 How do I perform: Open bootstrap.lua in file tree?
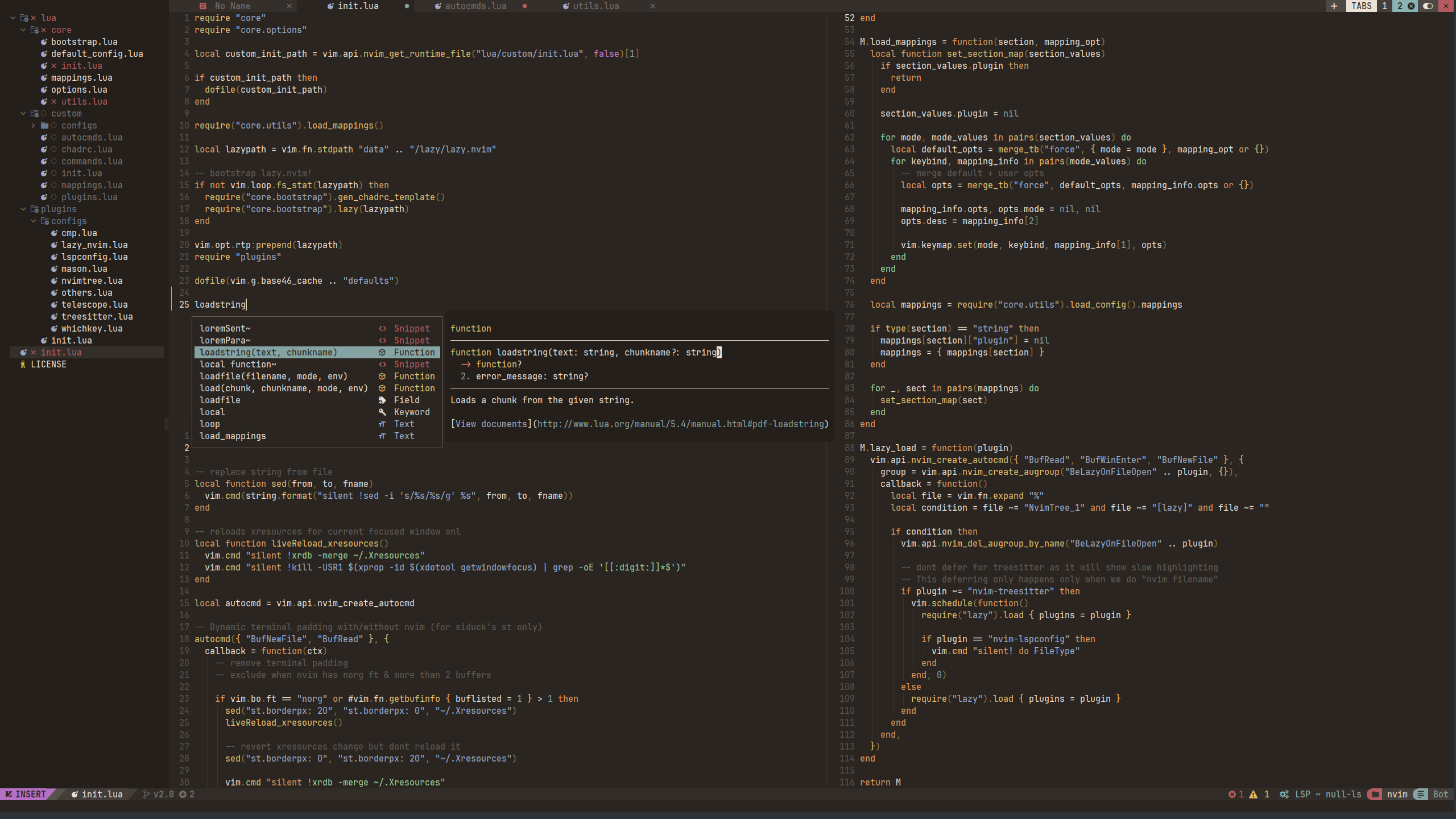[84, 42]
